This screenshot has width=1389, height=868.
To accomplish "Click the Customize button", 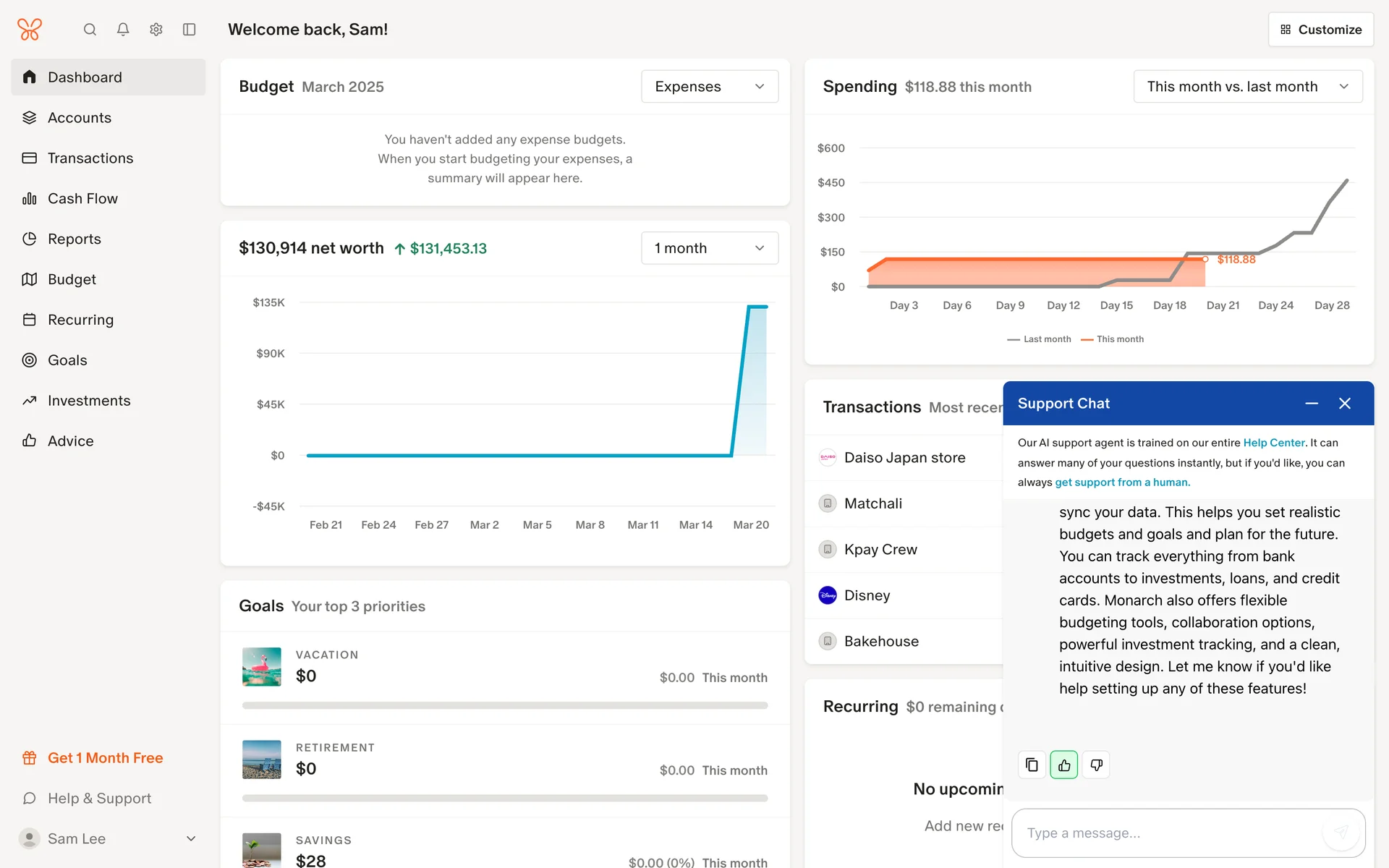I will [x=1320, y=30].
